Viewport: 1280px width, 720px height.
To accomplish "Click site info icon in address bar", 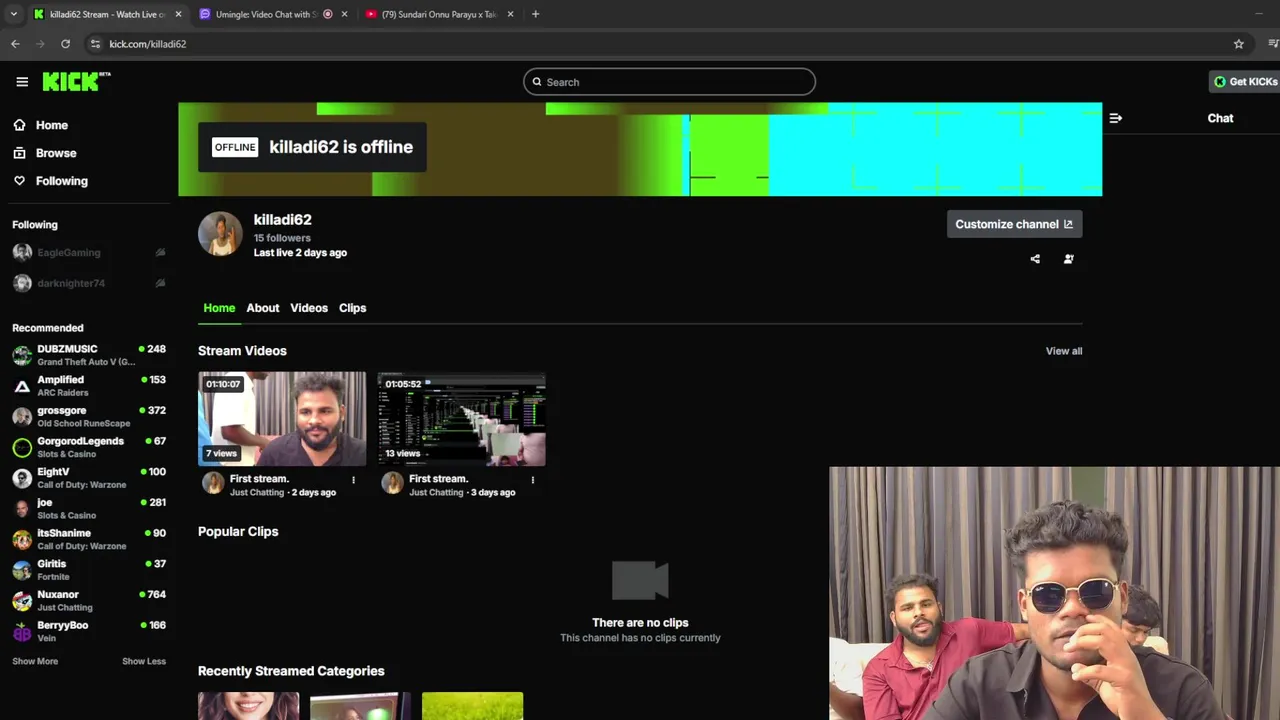I will [95, 44].
